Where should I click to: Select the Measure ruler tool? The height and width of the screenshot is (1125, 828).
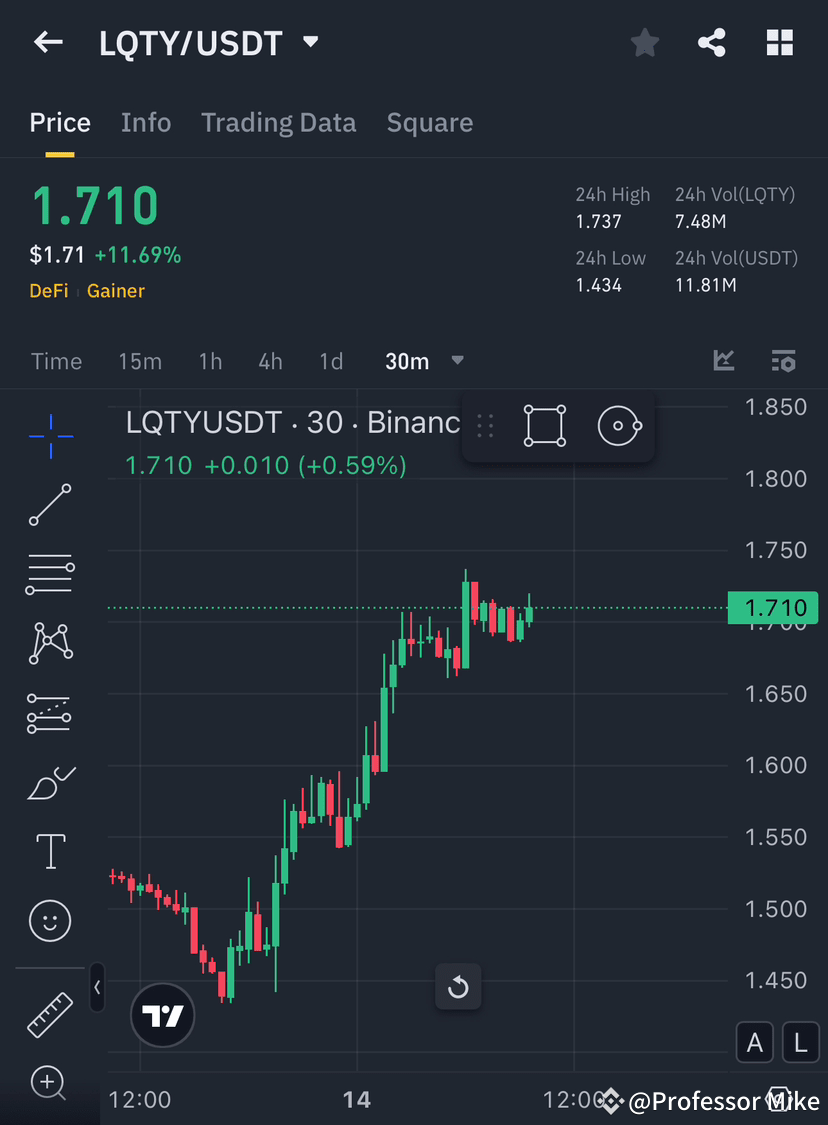pos(49,1013)
